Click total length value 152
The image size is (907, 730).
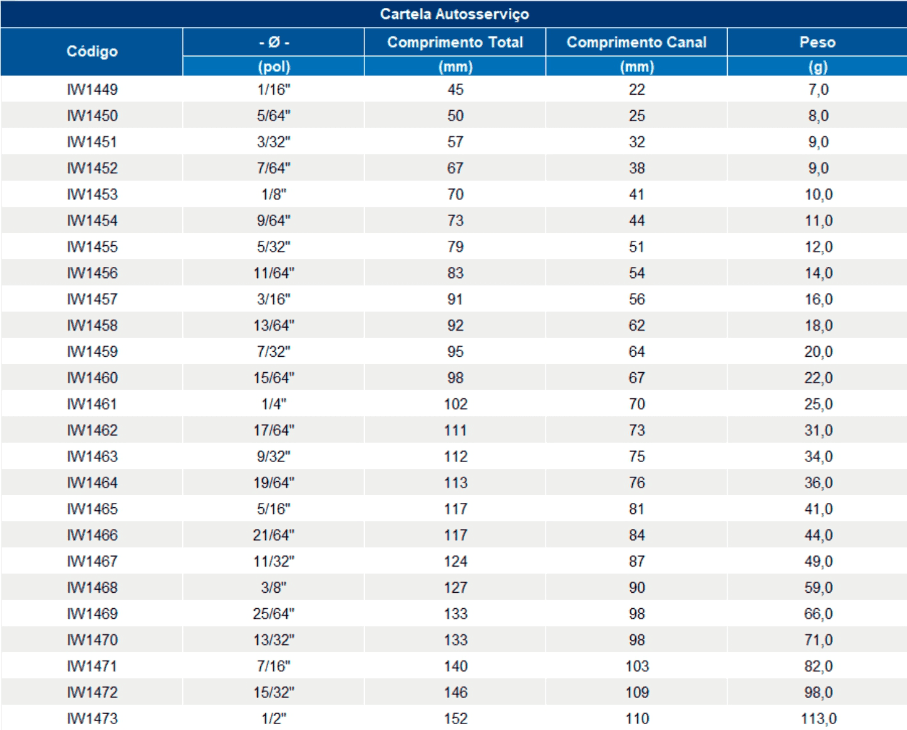click(455, 718)
